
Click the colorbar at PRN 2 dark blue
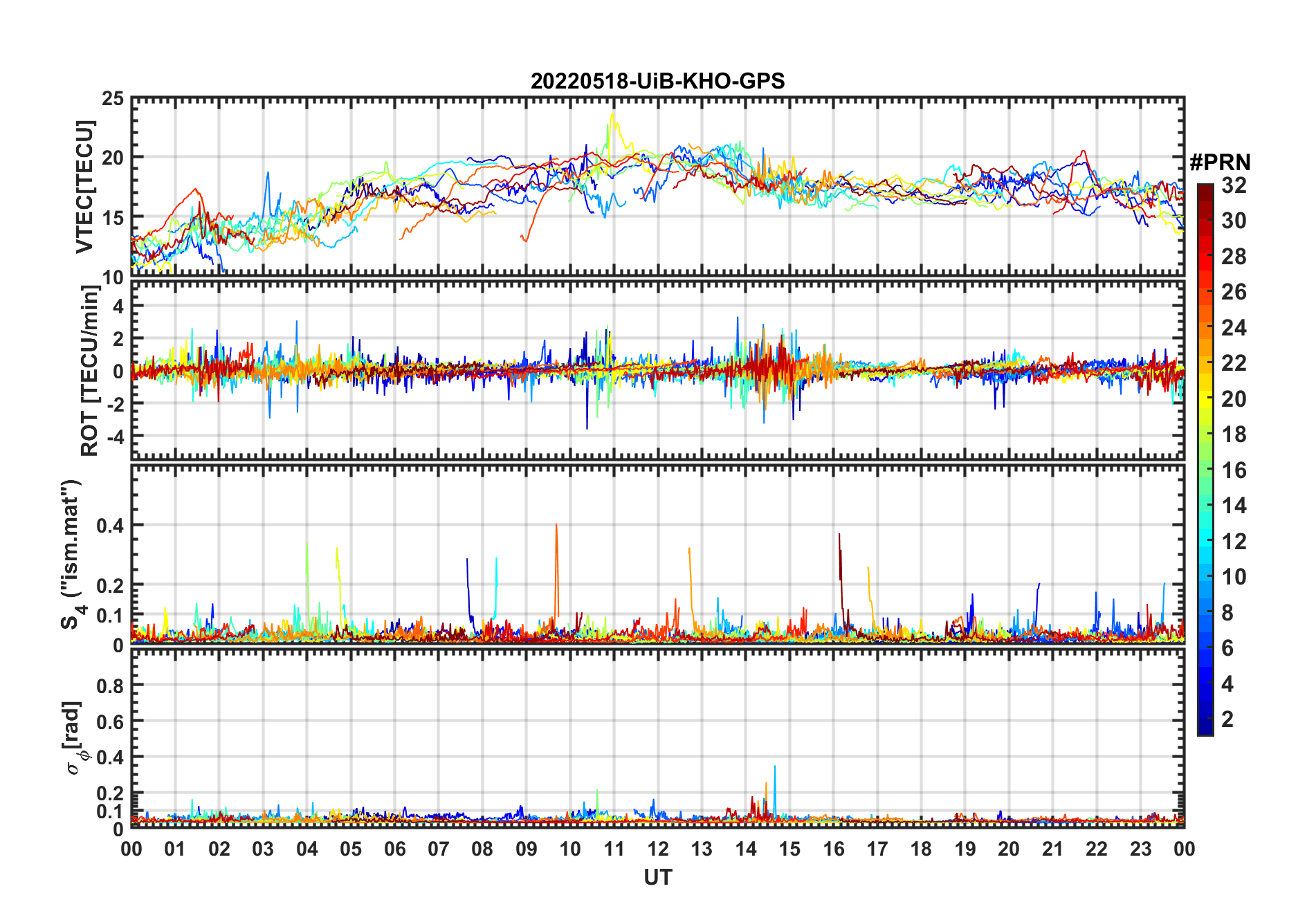coord(1205,719)
